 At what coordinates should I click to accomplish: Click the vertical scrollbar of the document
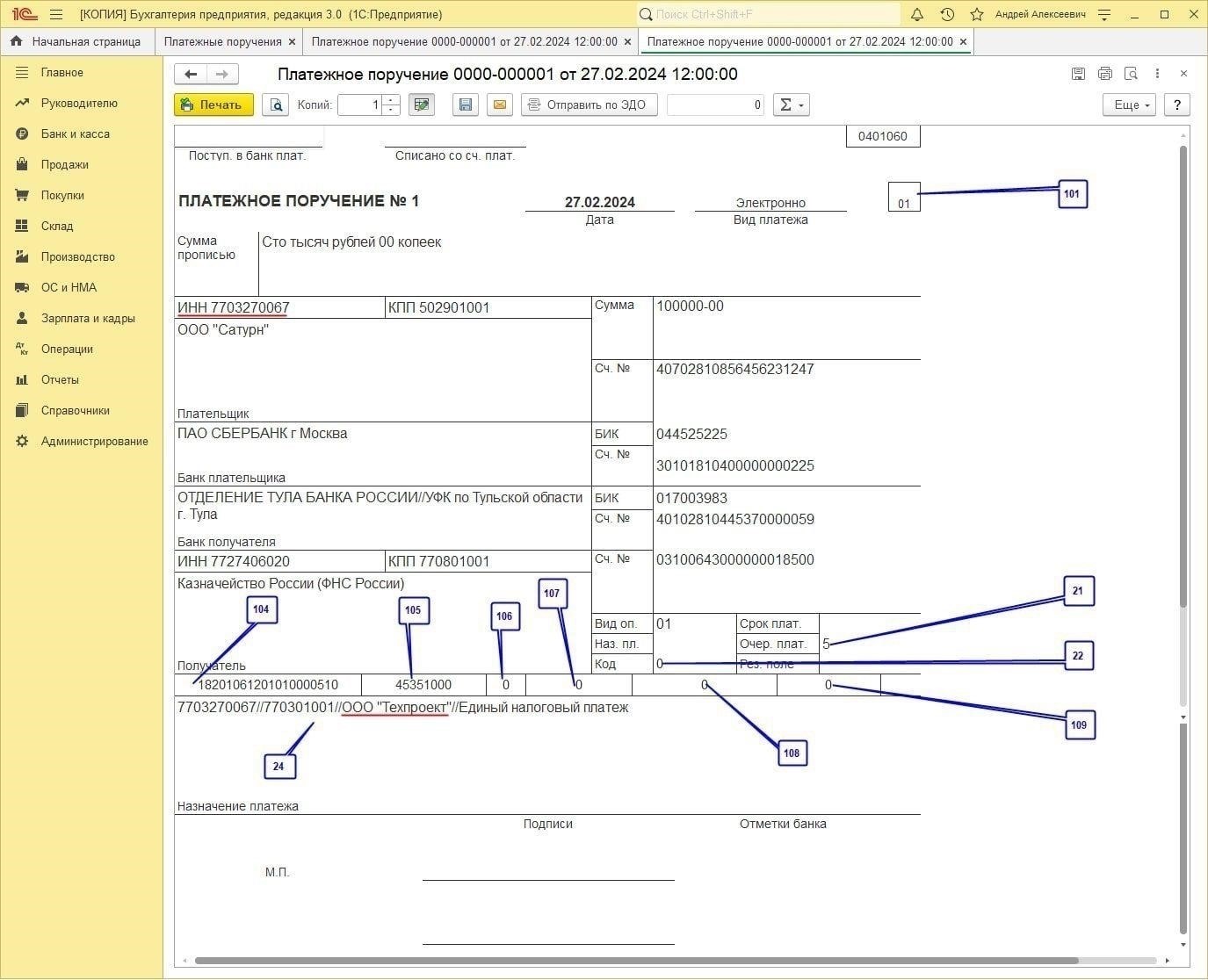tap(1183, 378)
